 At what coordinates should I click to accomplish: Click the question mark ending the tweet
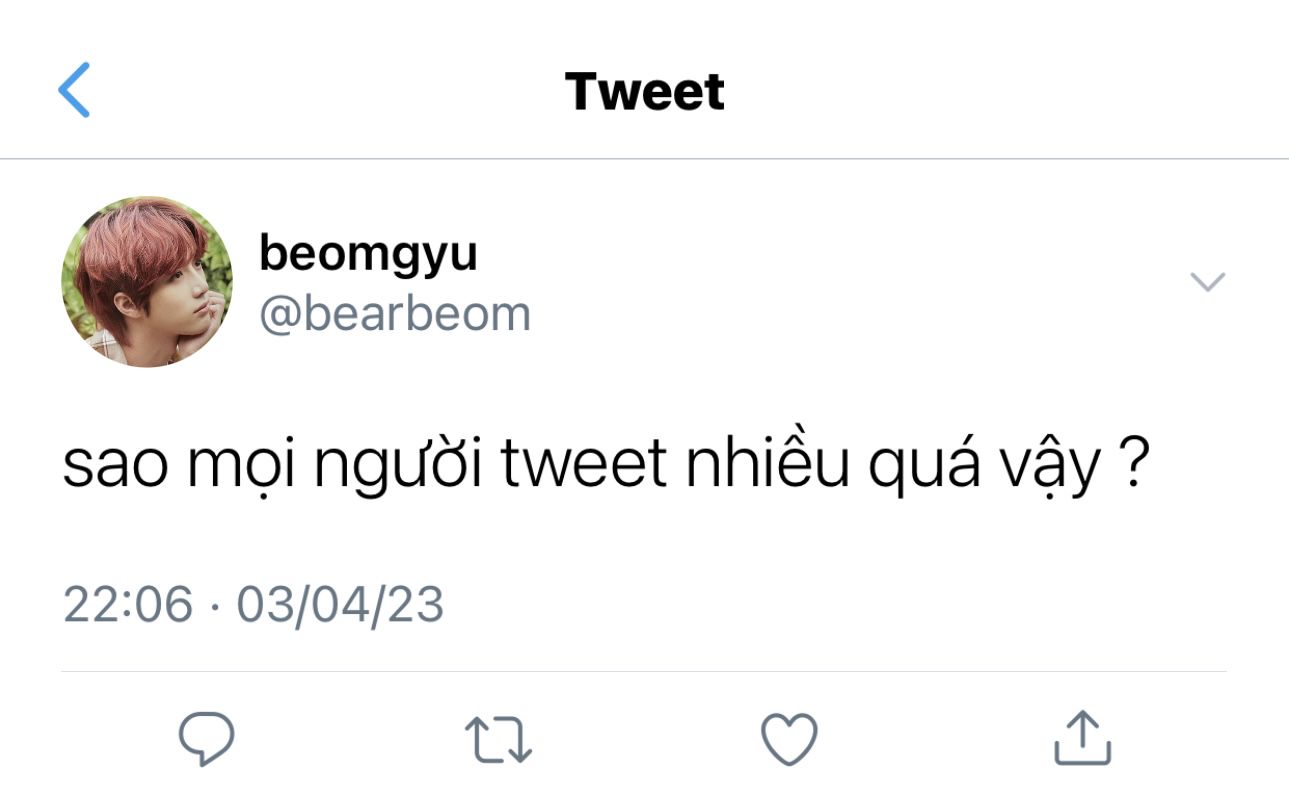[1129, 464]
